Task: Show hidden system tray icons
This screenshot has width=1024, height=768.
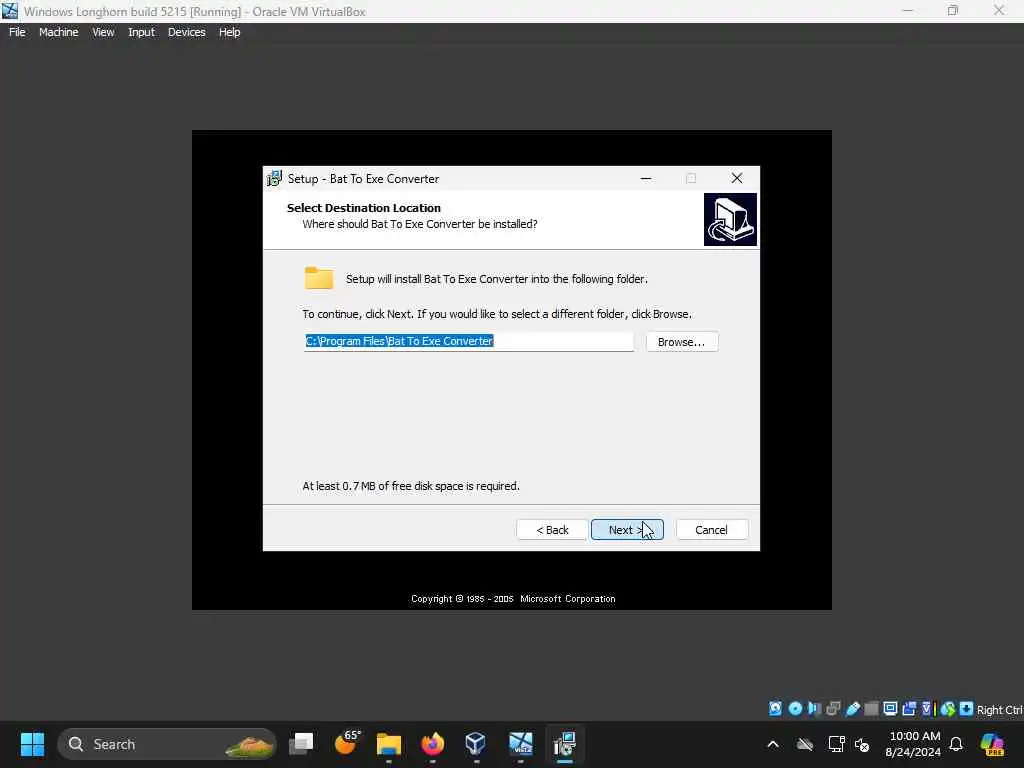Action: 773,744
